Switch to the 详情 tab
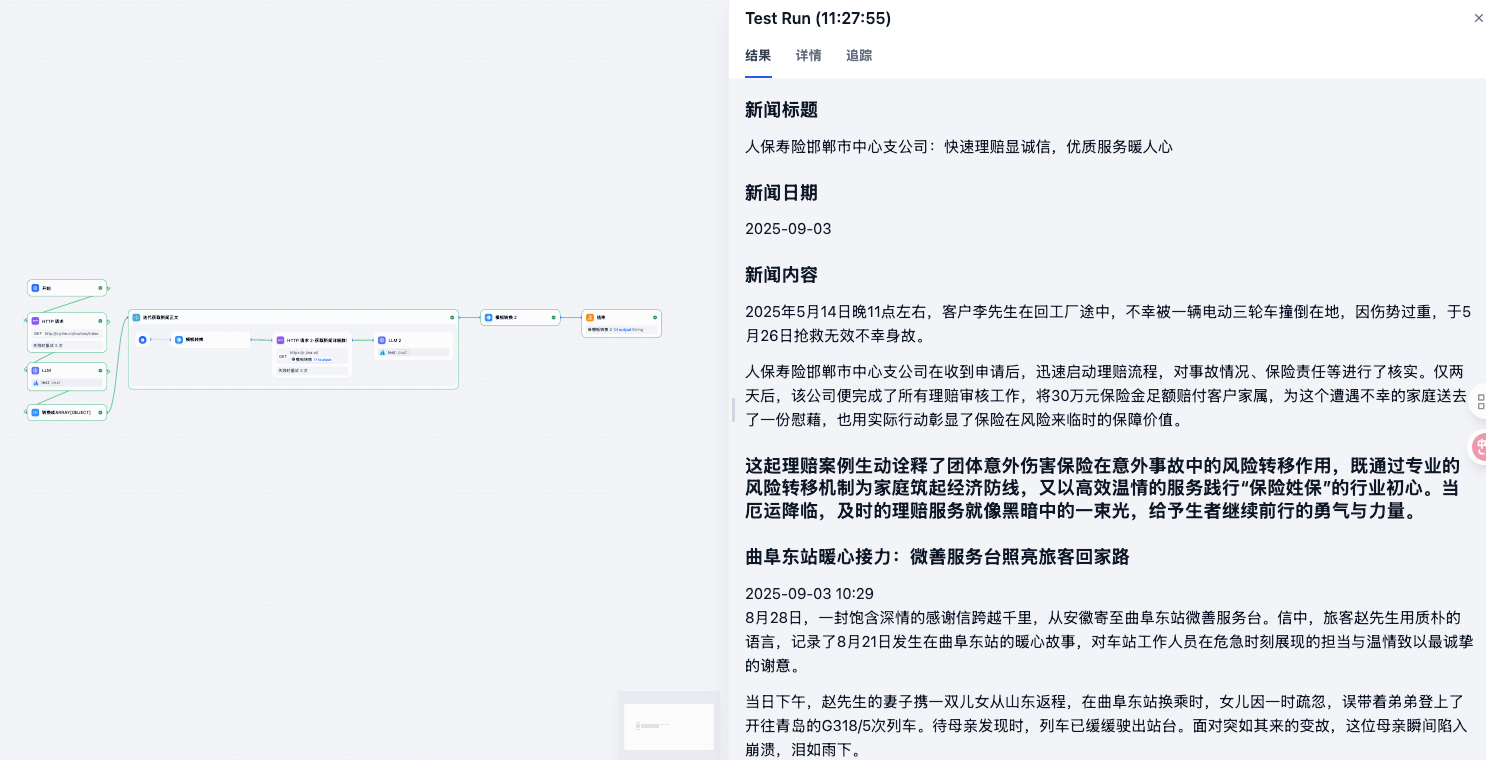The width and height of the screenshot is (1486, 760). tap(808, 56)
